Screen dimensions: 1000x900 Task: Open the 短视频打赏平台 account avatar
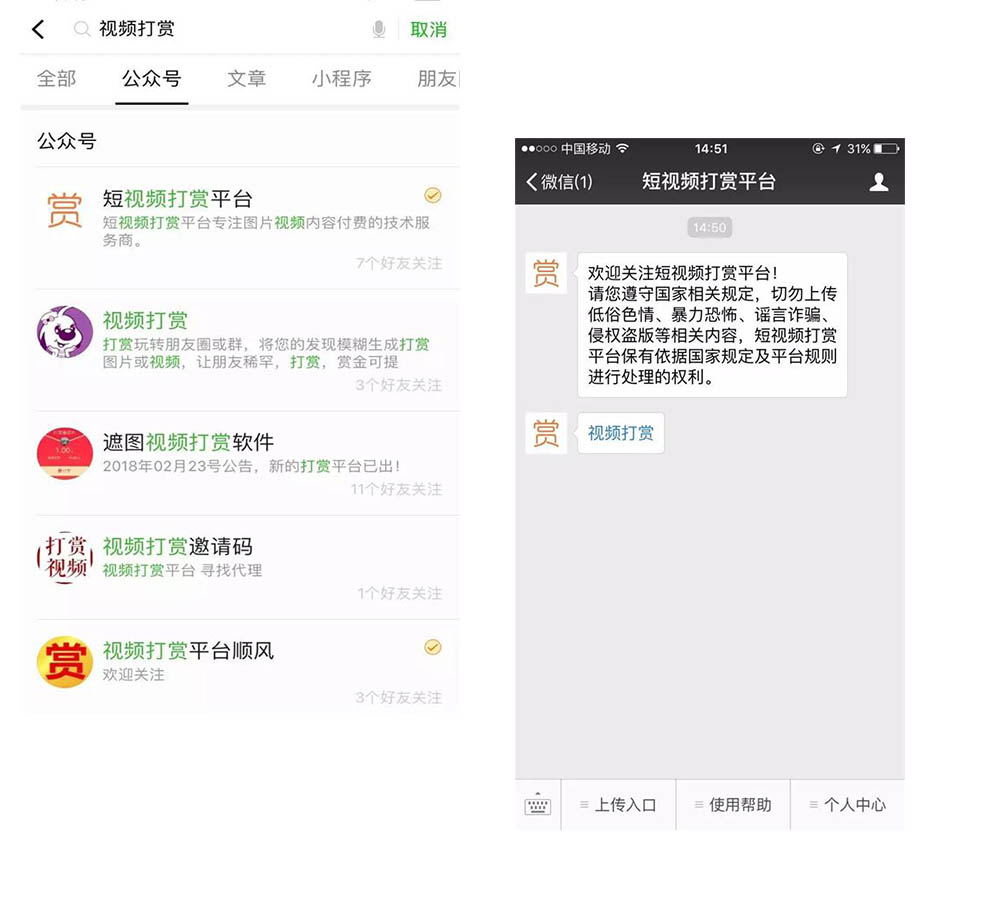click(65, 210)
